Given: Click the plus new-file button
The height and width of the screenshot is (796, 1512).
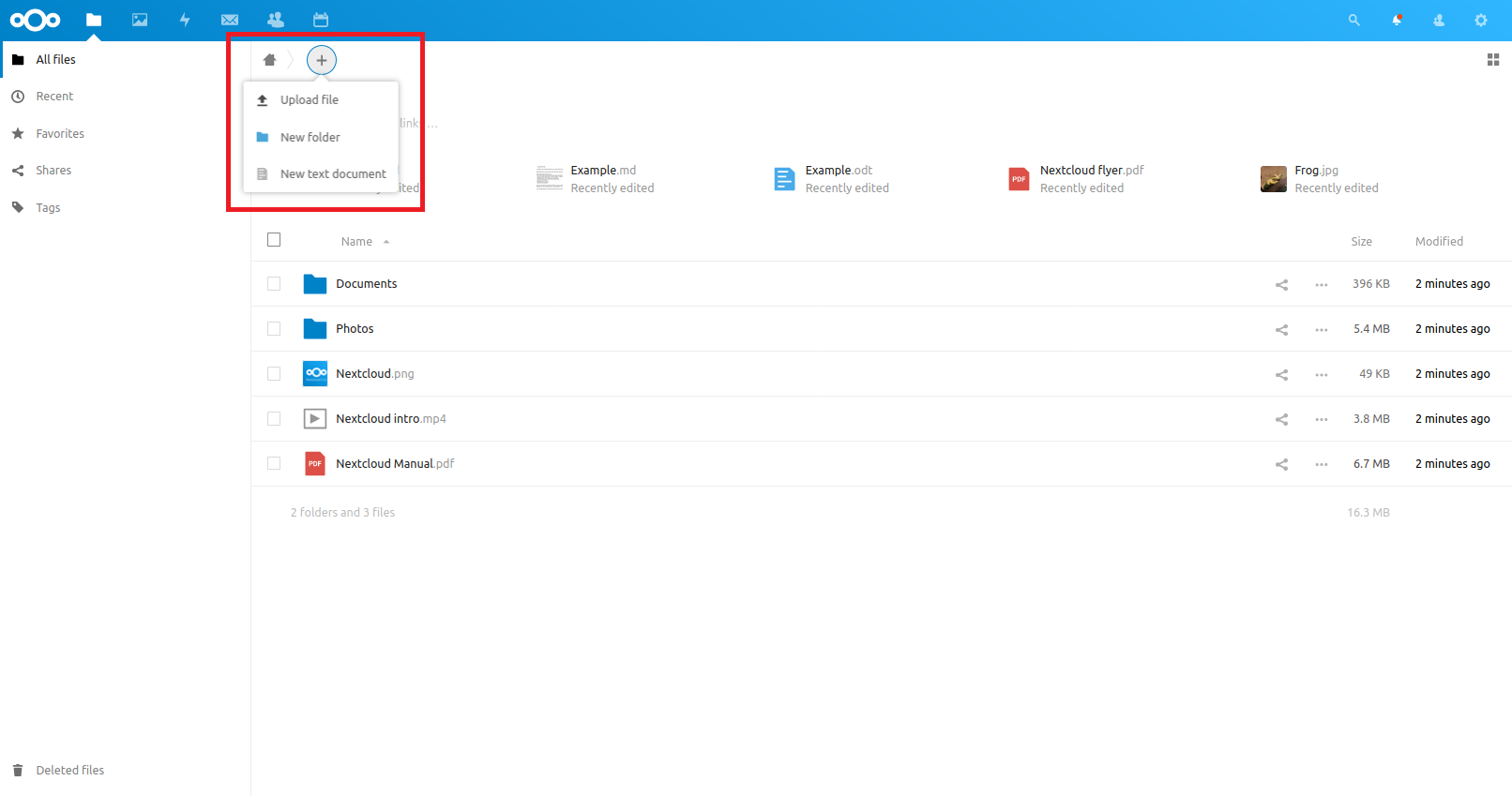Looking at the screenshot, I should (322, 60).
